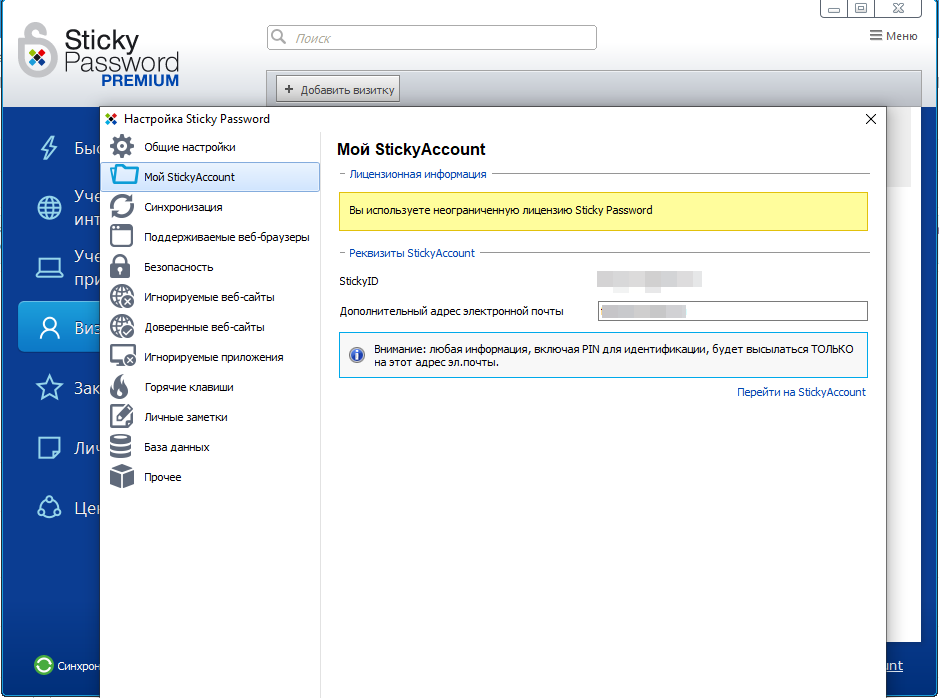The image size is (939, 698).
Task: Follow the Перейти на StickyAccount link
Action: click(801, 392)
